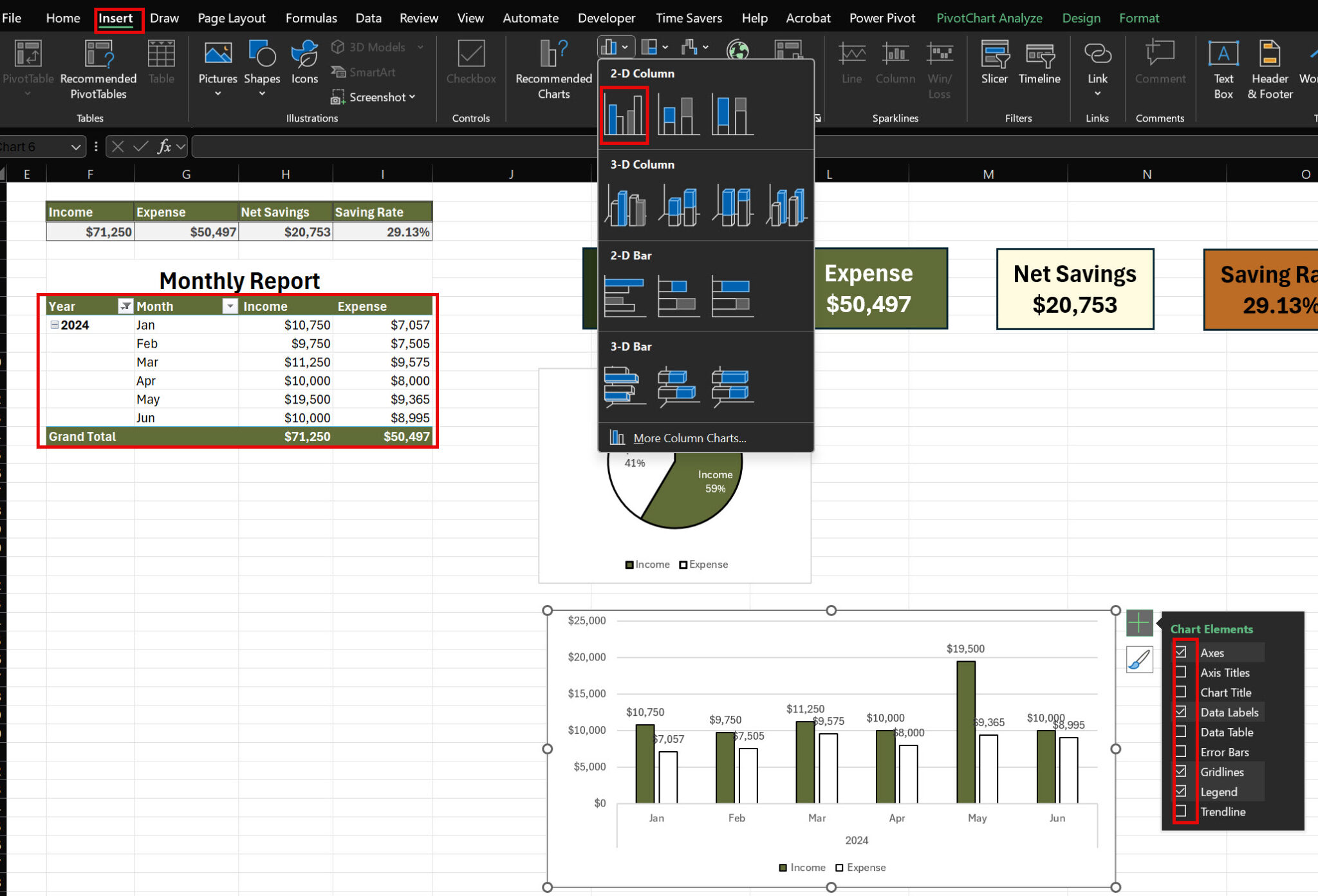The image size is (1318, 896).
Task: Switch to the Formulas ribbon tab
Action: (311, 17)
